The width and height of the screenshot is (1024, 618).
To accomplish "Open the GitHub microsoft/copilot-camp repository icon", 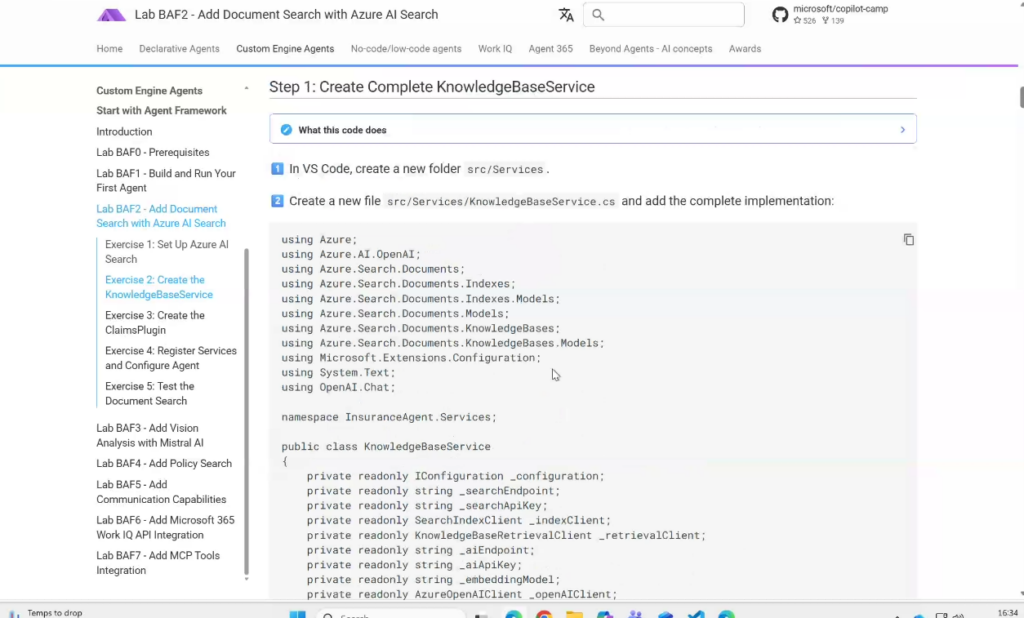I will pos(780,15).
